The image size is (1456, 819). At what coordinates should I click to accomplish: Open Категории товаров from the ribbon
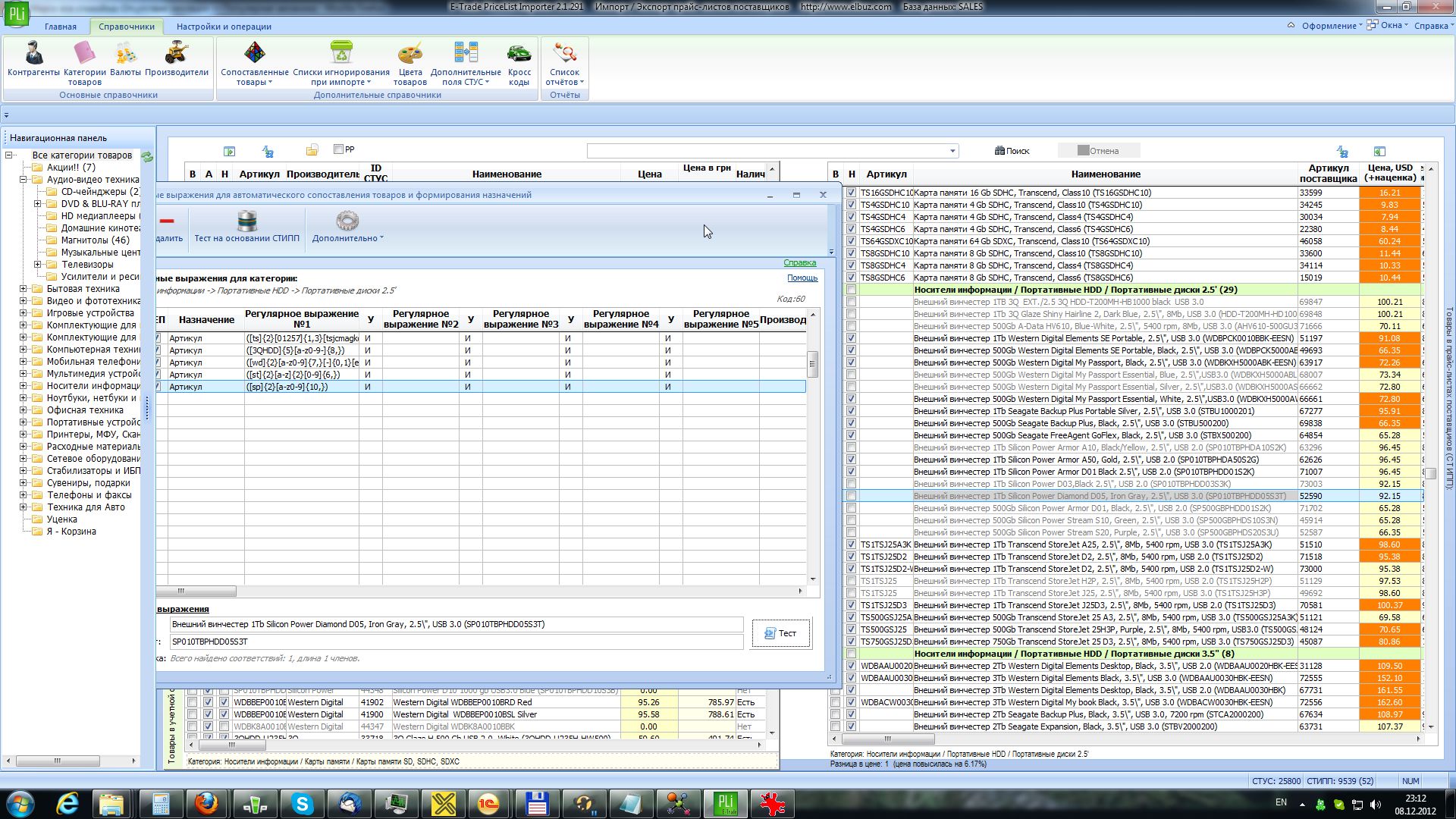click(84, 63)
